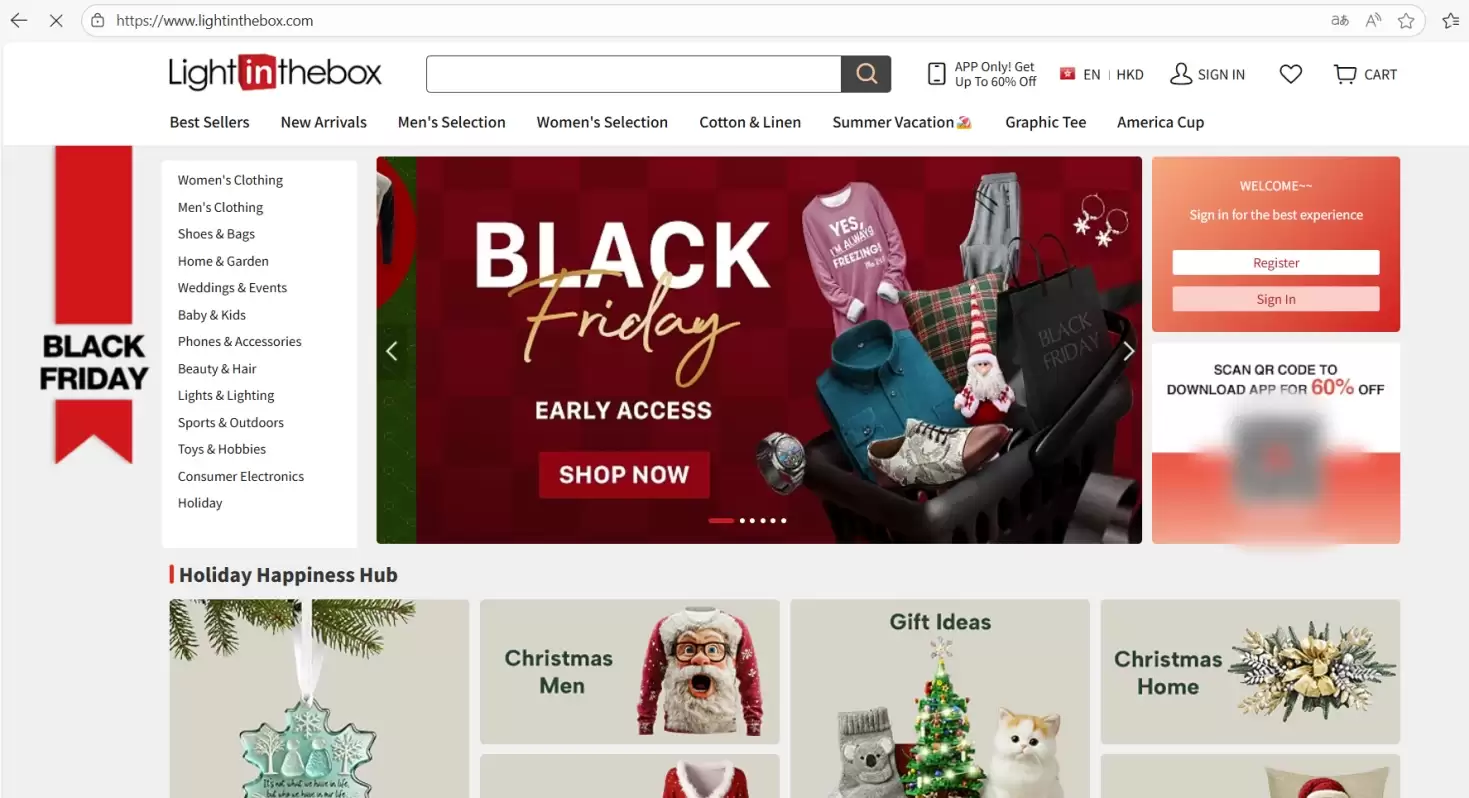Click the magnifying glass search button

pos(866,74)
